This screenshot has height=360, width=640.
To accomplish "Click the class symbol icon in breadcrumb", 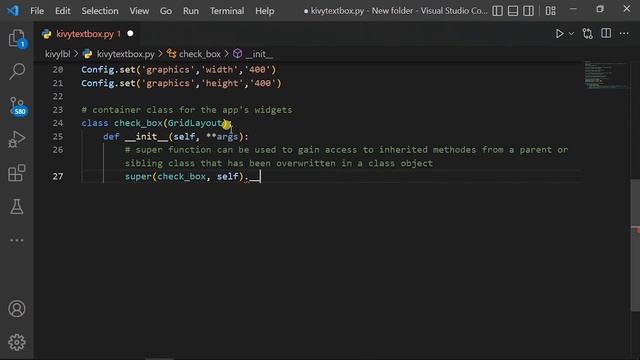I will click(x=171, y=54).
